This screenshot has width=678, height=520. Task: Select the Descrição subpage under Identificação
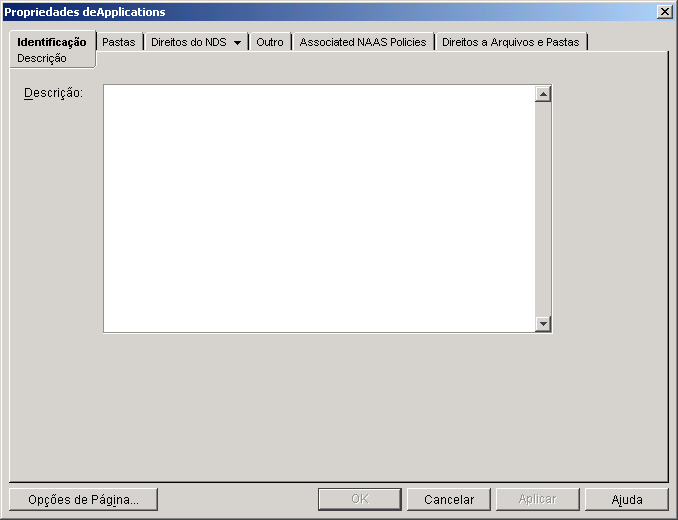42,58
